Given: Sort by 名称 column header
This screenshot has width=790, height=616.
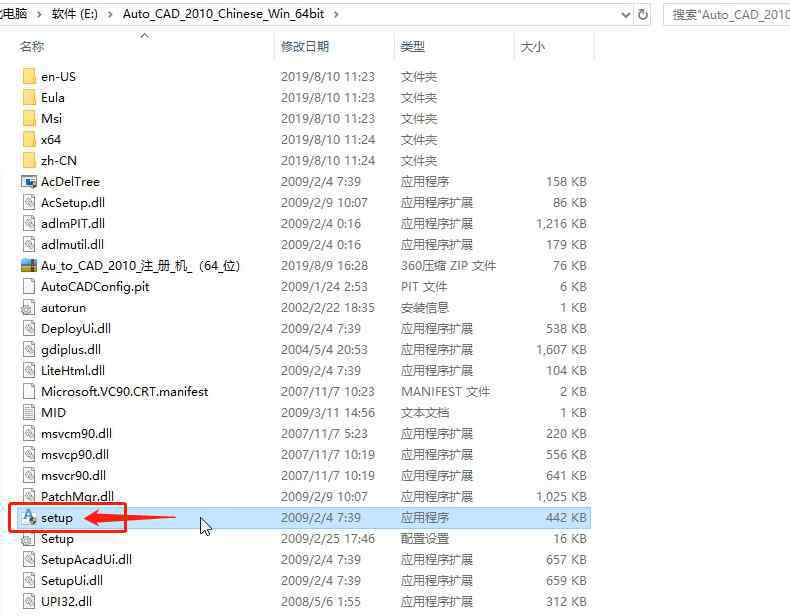Looking at the screenshot, I should point(32,47).
